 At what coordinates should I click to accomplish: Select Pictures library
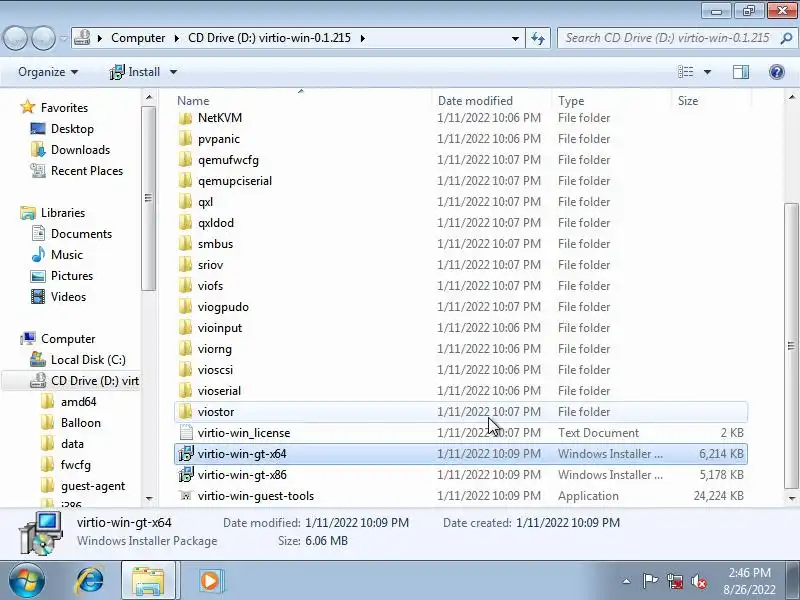[72, 276]
